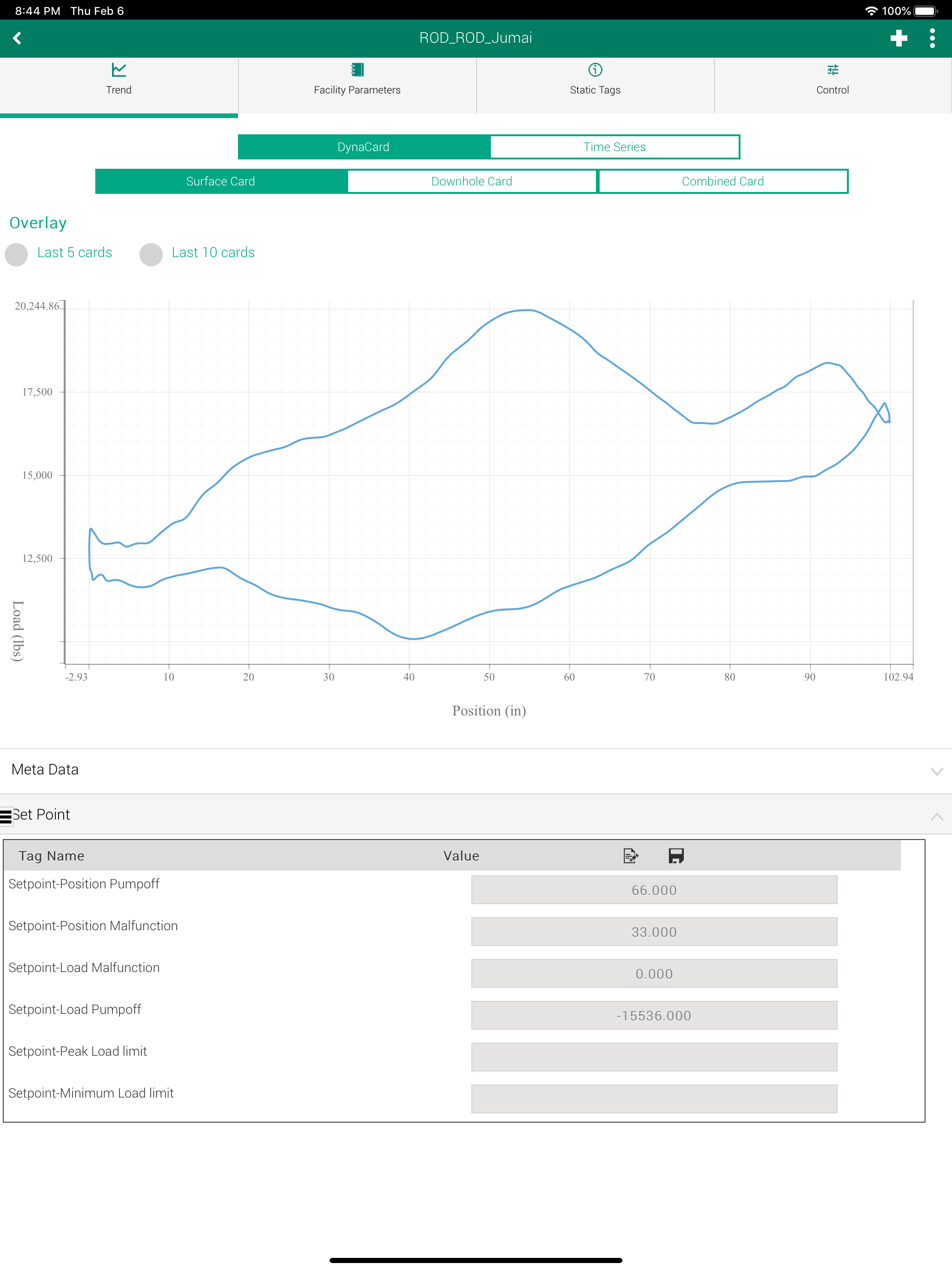Click the 20,244.86 y-axis maximum label
This screenshot has height=1270, width=952.
click(x=37, y=306)
